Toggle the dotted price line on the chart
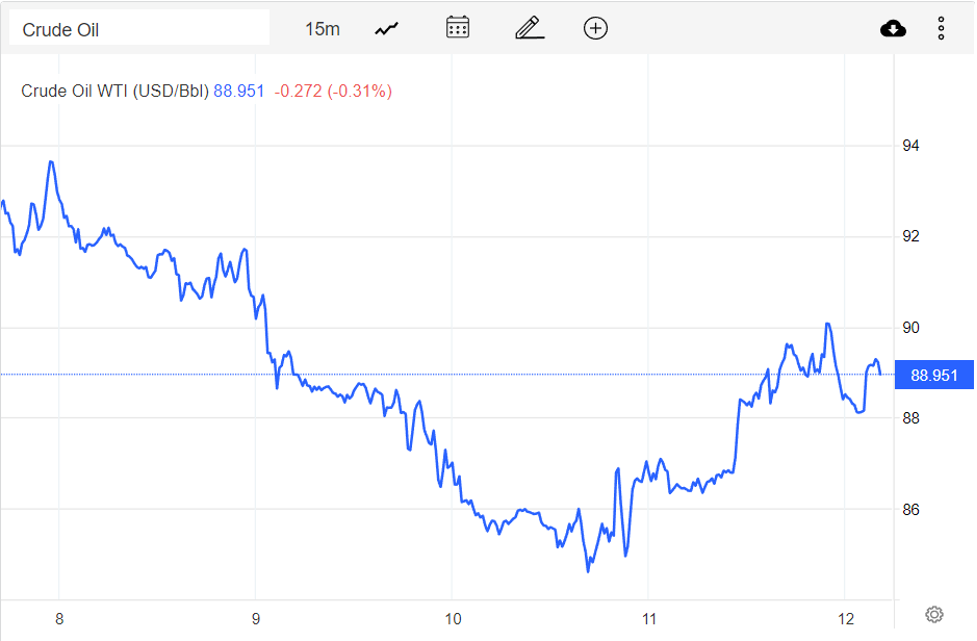The height and width of the screenshot is (641, 977). pyautogui.click(x=450, y=374)
